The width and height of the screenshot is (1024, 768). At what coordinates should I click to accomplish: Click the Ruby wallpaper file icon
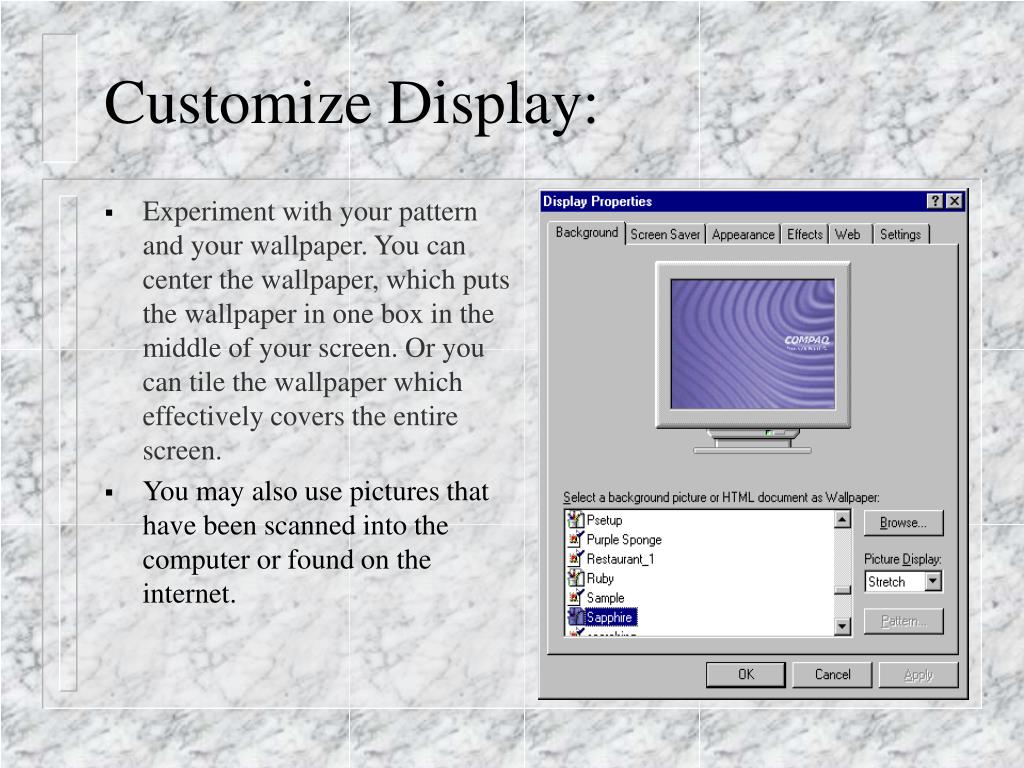(575, 579)
